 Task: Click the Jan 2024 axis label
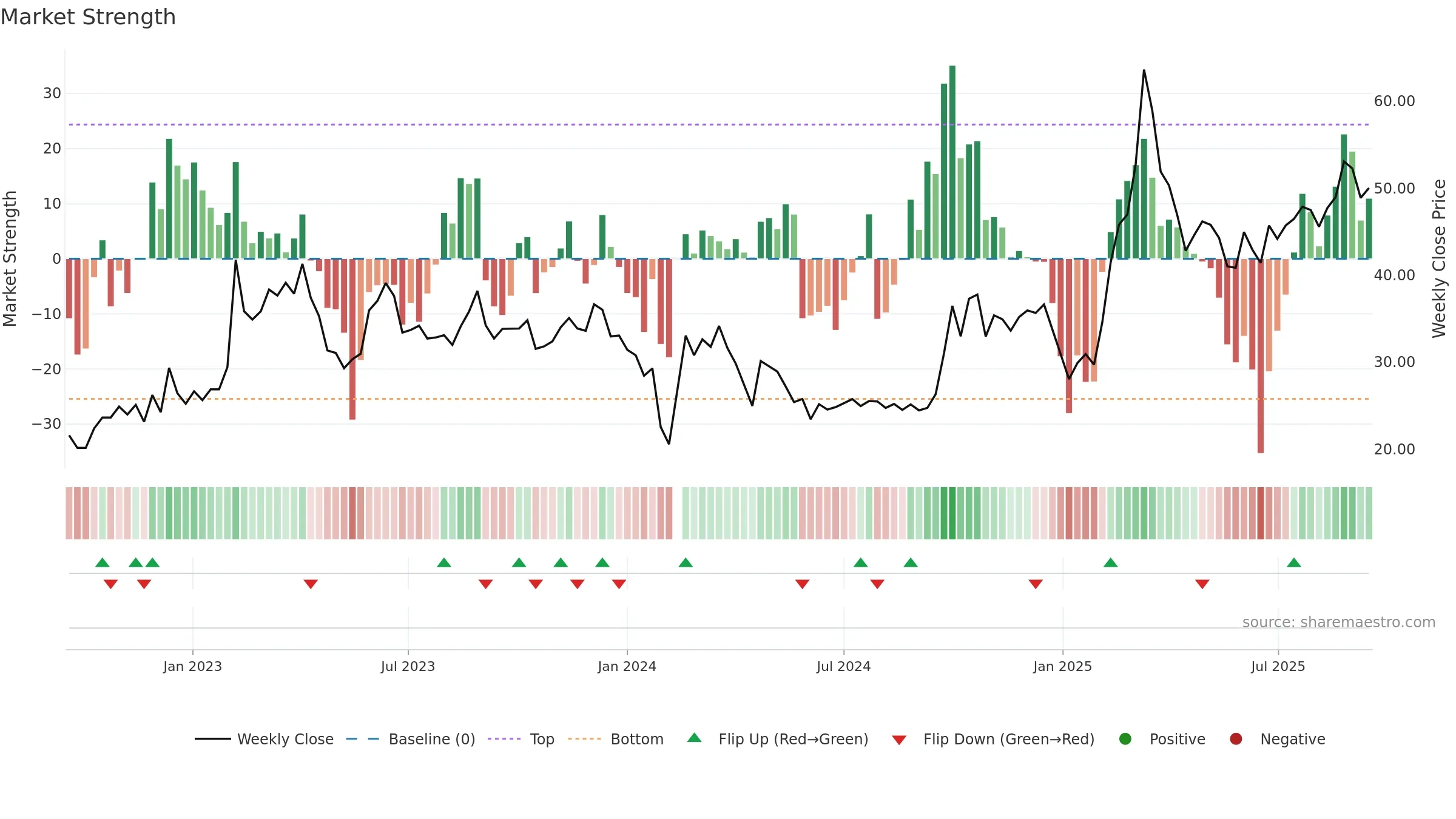click(627, 667)
